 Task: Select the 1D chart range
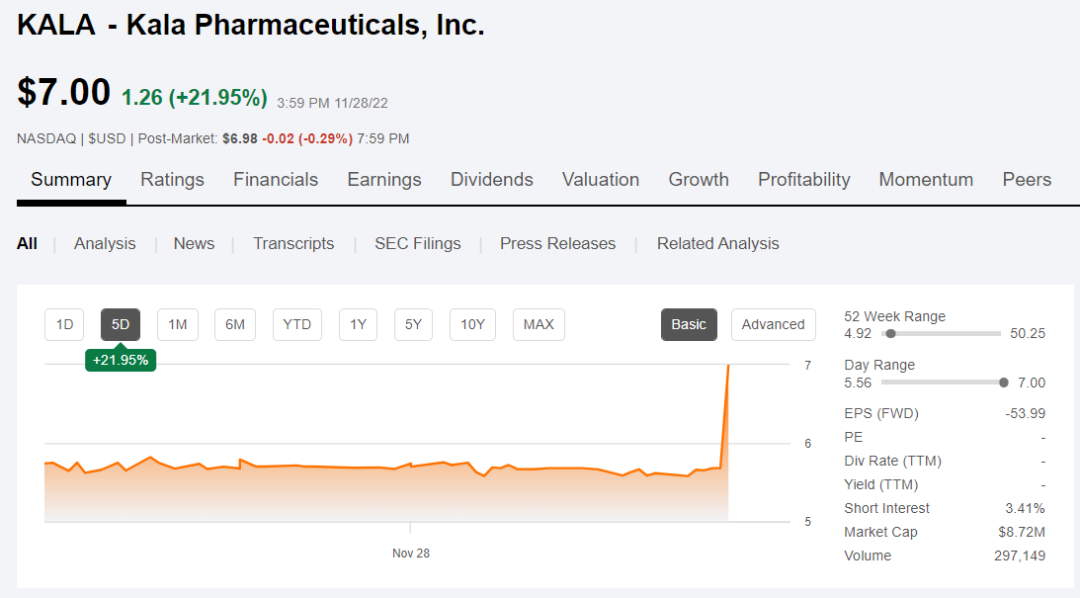point(64,324)
